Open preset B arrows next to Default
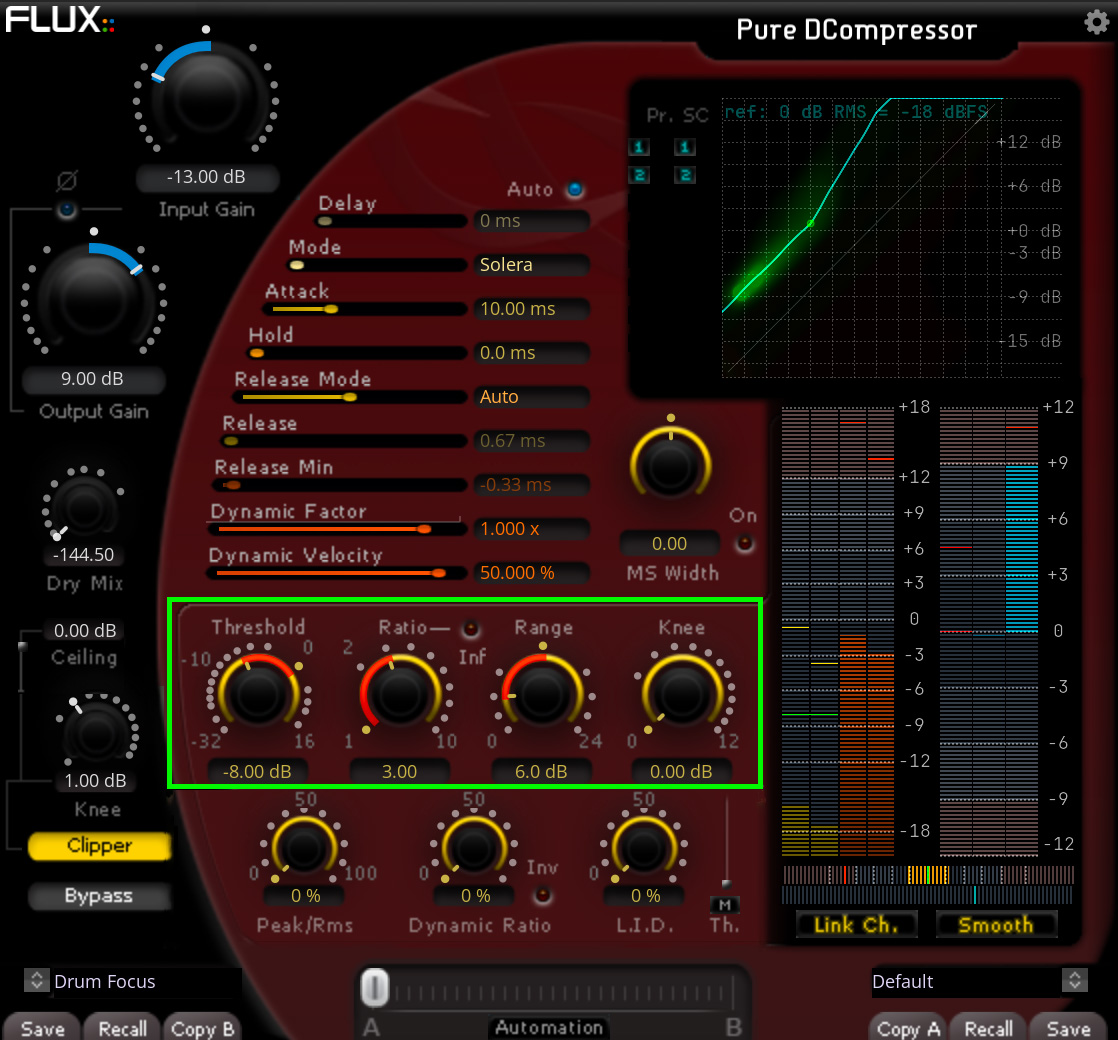 1075,980
